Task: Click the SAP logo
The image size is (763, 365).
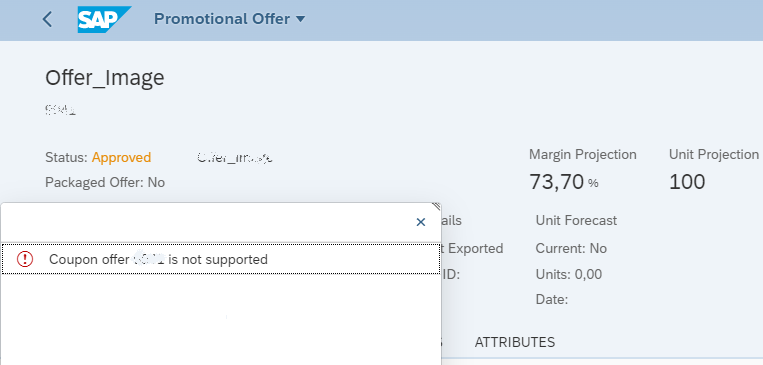Action: (104, 19)
